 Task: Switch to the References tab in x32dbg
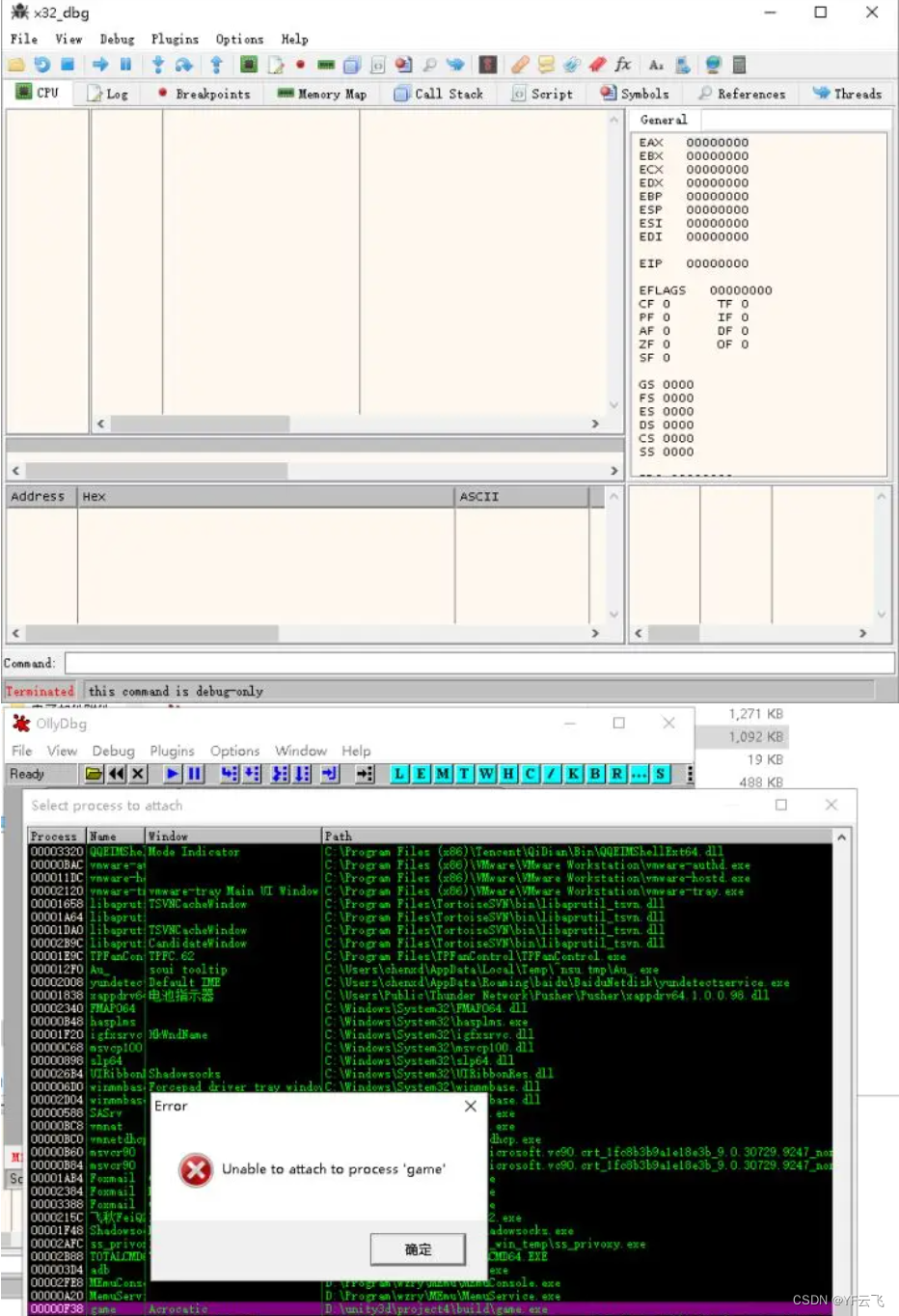click(742, 94)
